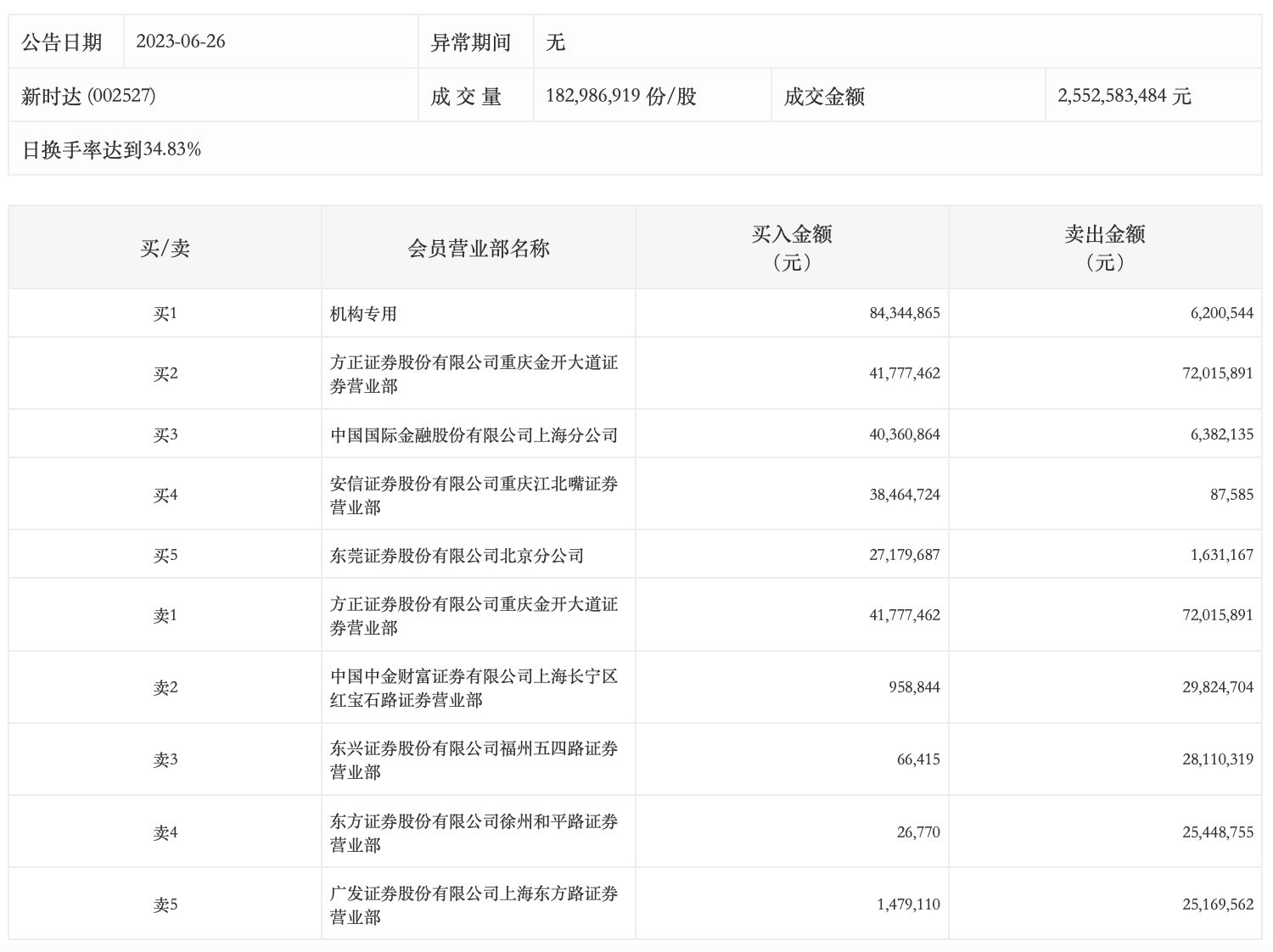Click 中国中金财富证券上海长宁区 entry
Viewport: 1273px width, 952px height.
click(474, 688)
